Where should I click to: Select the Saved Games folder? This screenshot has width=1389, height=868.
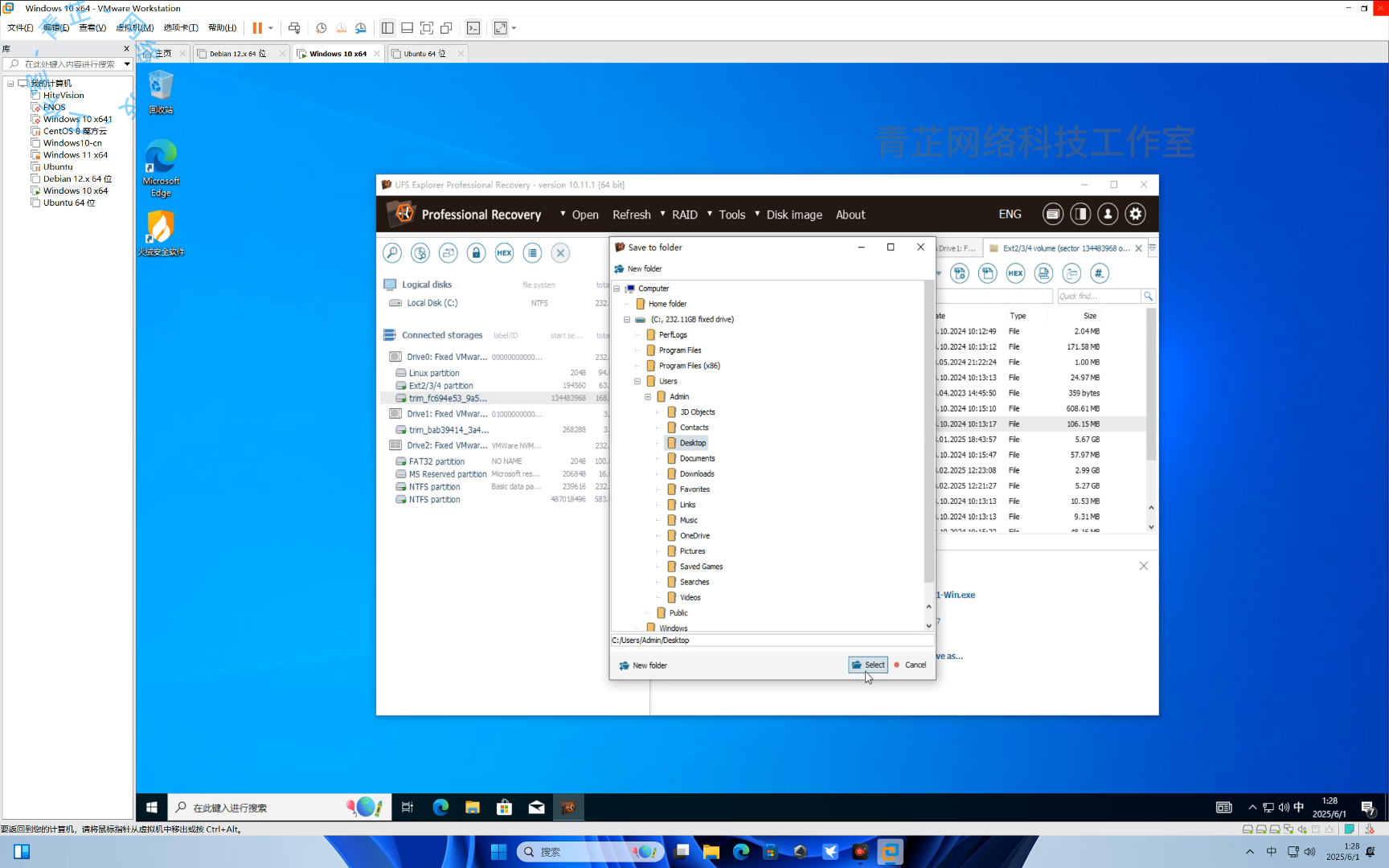[701, 567]
